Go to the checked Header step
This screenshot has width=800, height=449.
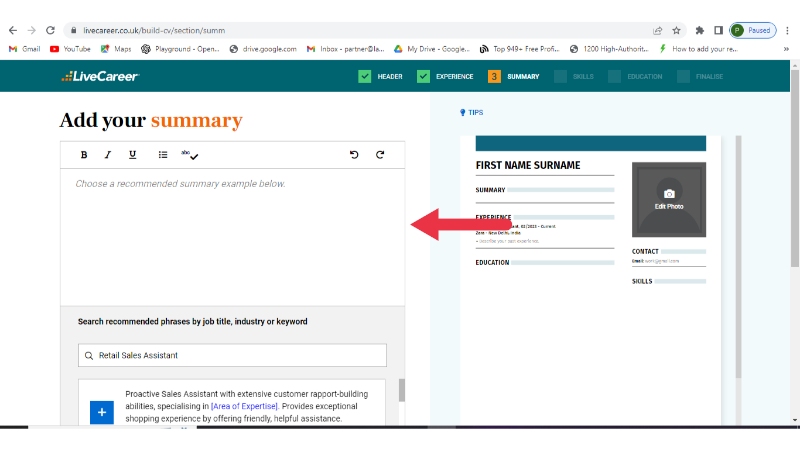[380, 76]
